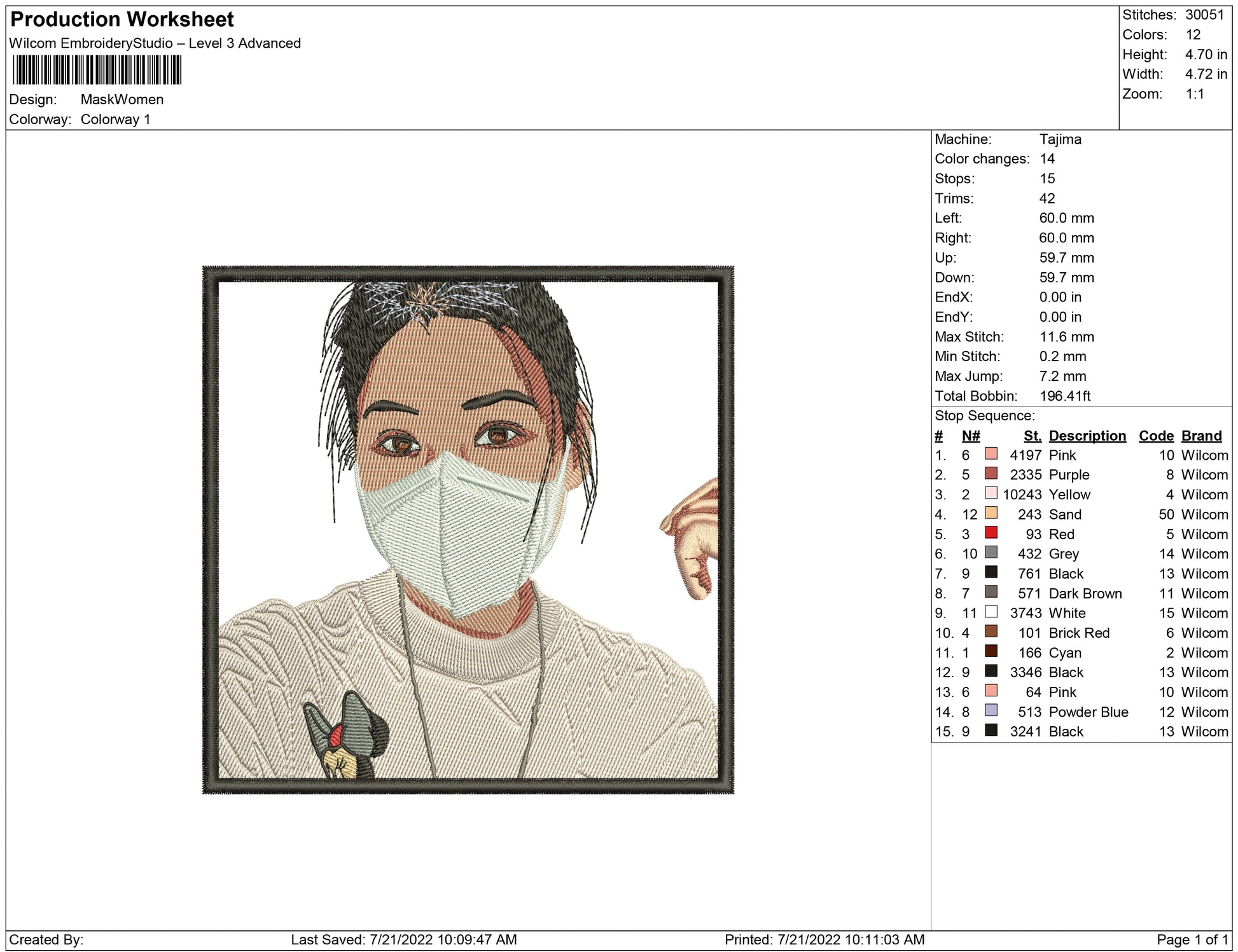Click the Code column header

pos(1155,436)
